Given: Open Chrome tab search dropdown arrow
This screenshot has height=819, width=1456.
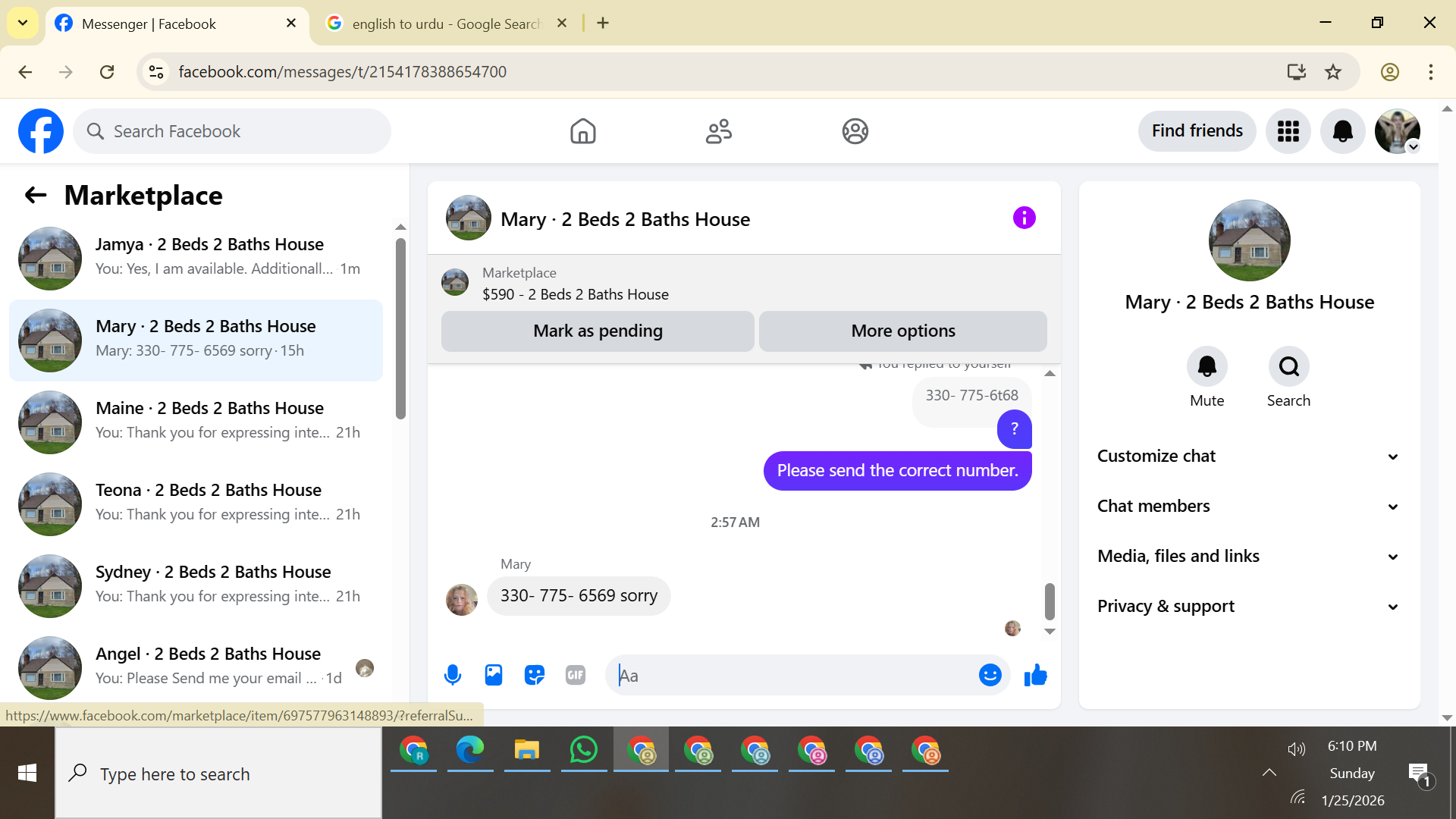Looking at the screenshot, I should point(23,23).
